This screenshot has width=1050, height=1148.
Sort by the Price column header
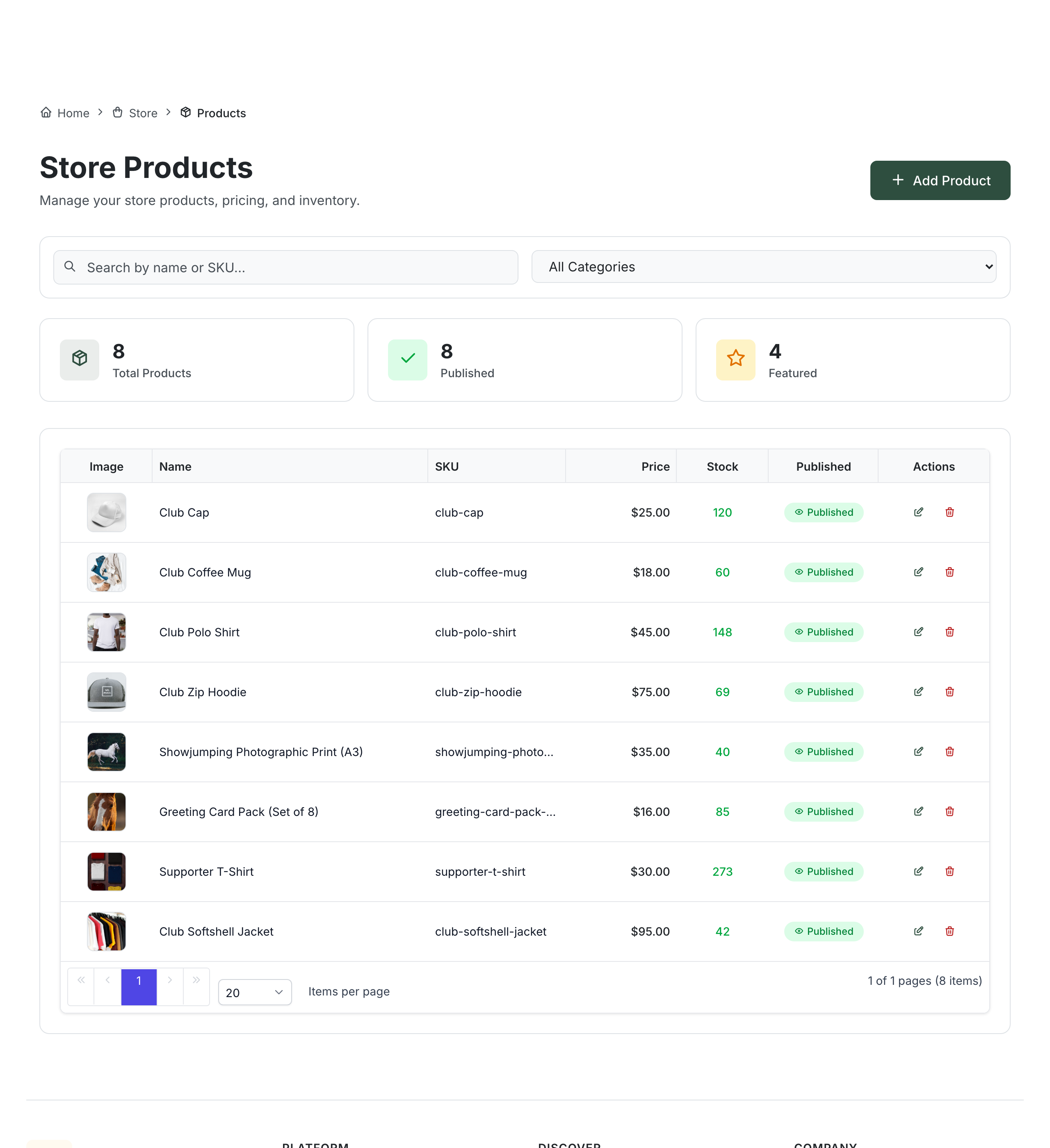click(621, 466)
